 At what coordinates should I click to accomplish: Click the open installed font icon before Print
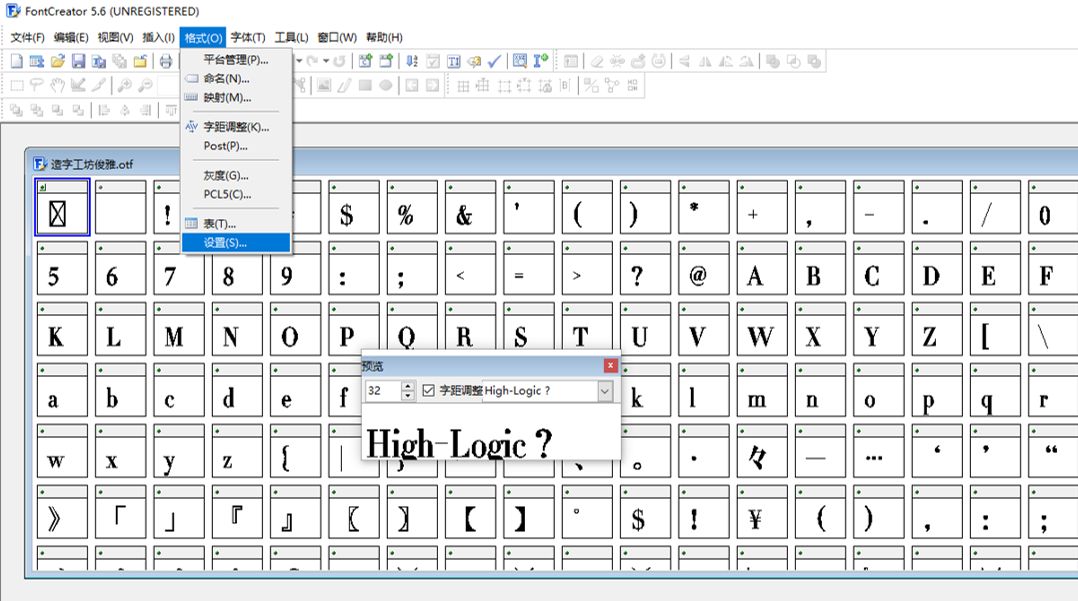[140, 61]
